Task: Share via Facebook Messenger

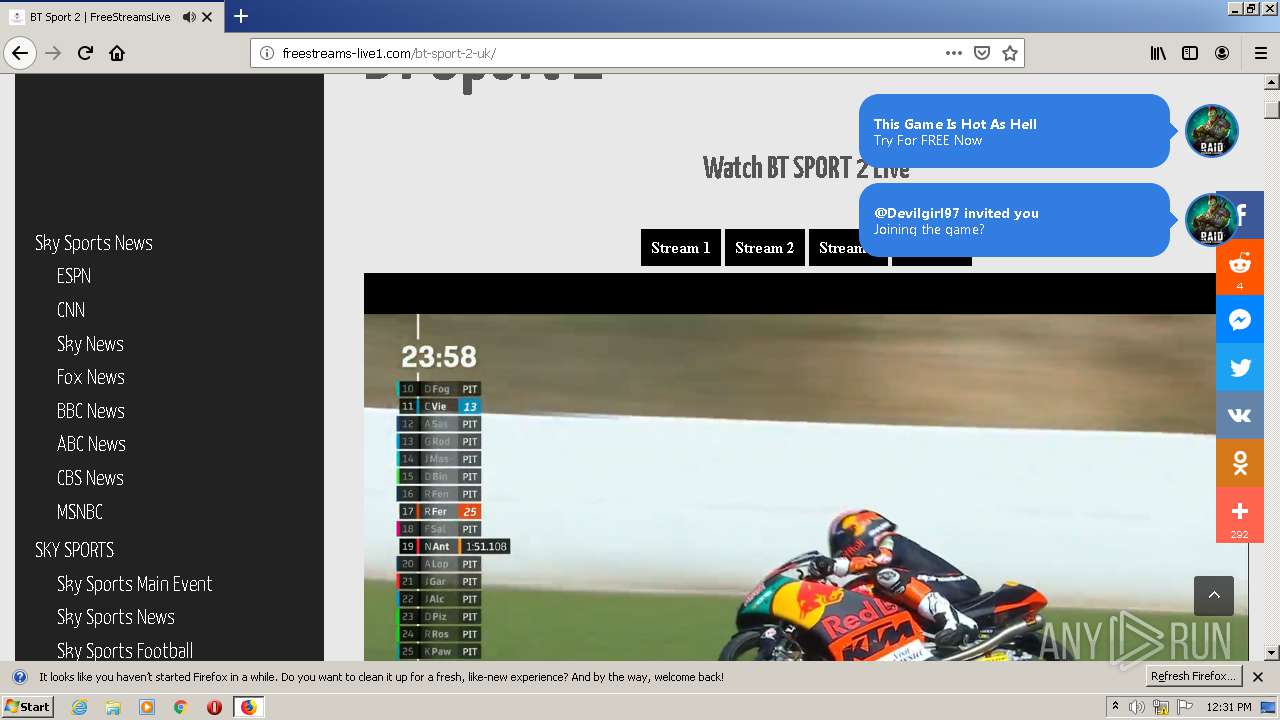Action: coord(1240,320)
